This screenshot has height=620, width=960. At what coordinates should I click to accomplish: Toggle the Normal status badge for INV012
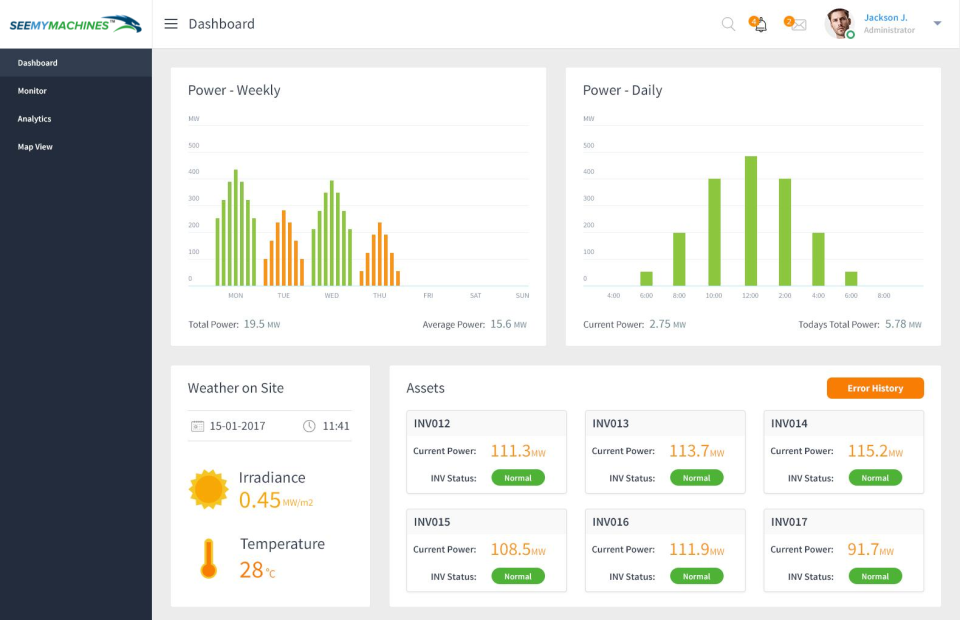(x=518, y=478)
